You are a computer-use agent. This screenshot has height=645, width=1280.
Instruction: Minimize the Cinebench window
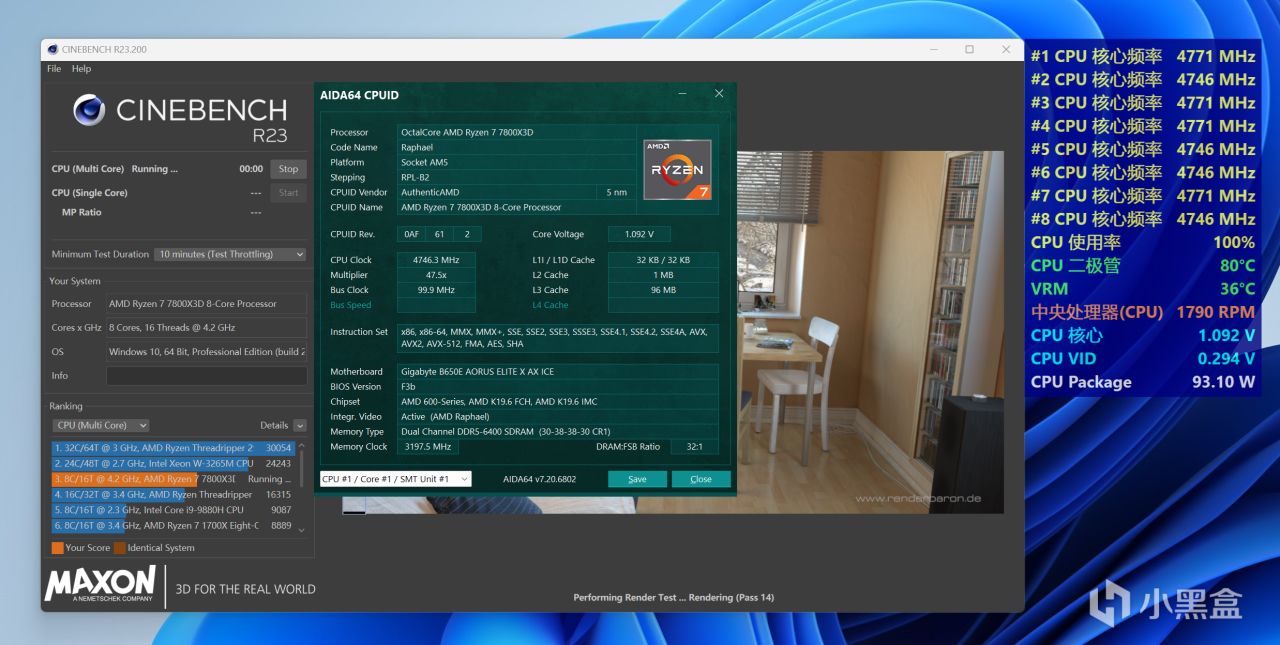tap(932, 49)
